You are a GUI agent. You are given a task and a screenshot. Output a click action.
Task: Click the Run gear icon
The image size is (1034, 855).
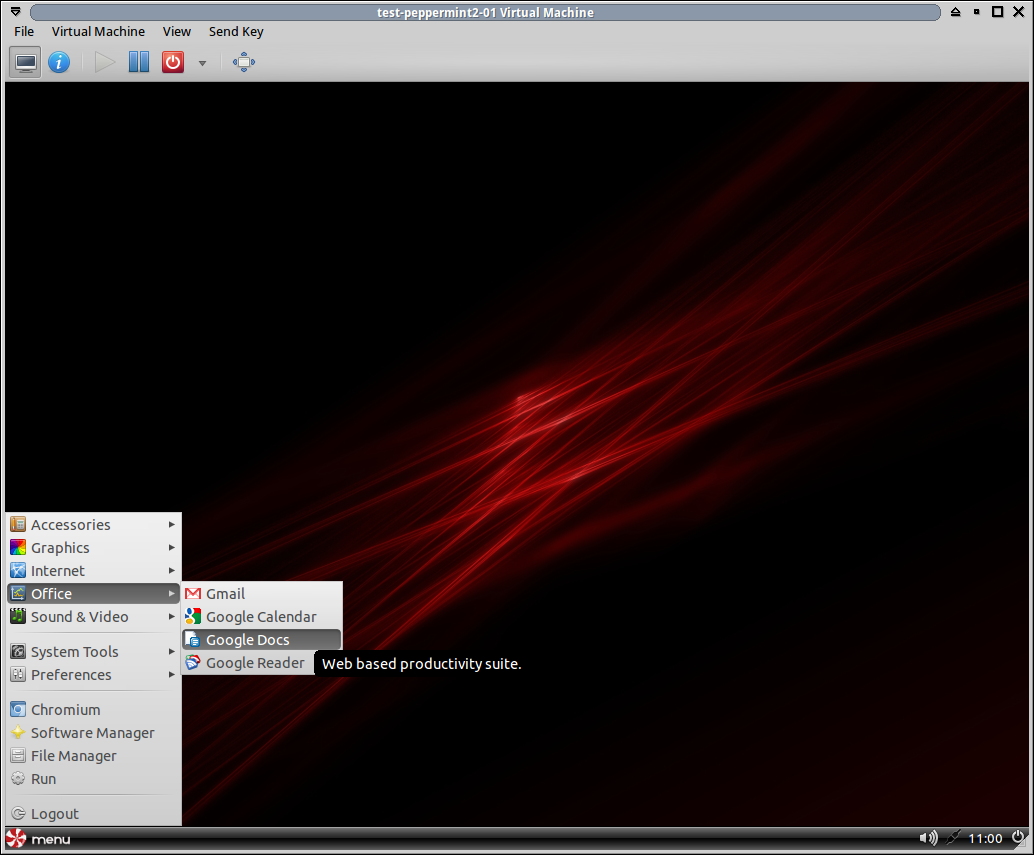(18, 779)
